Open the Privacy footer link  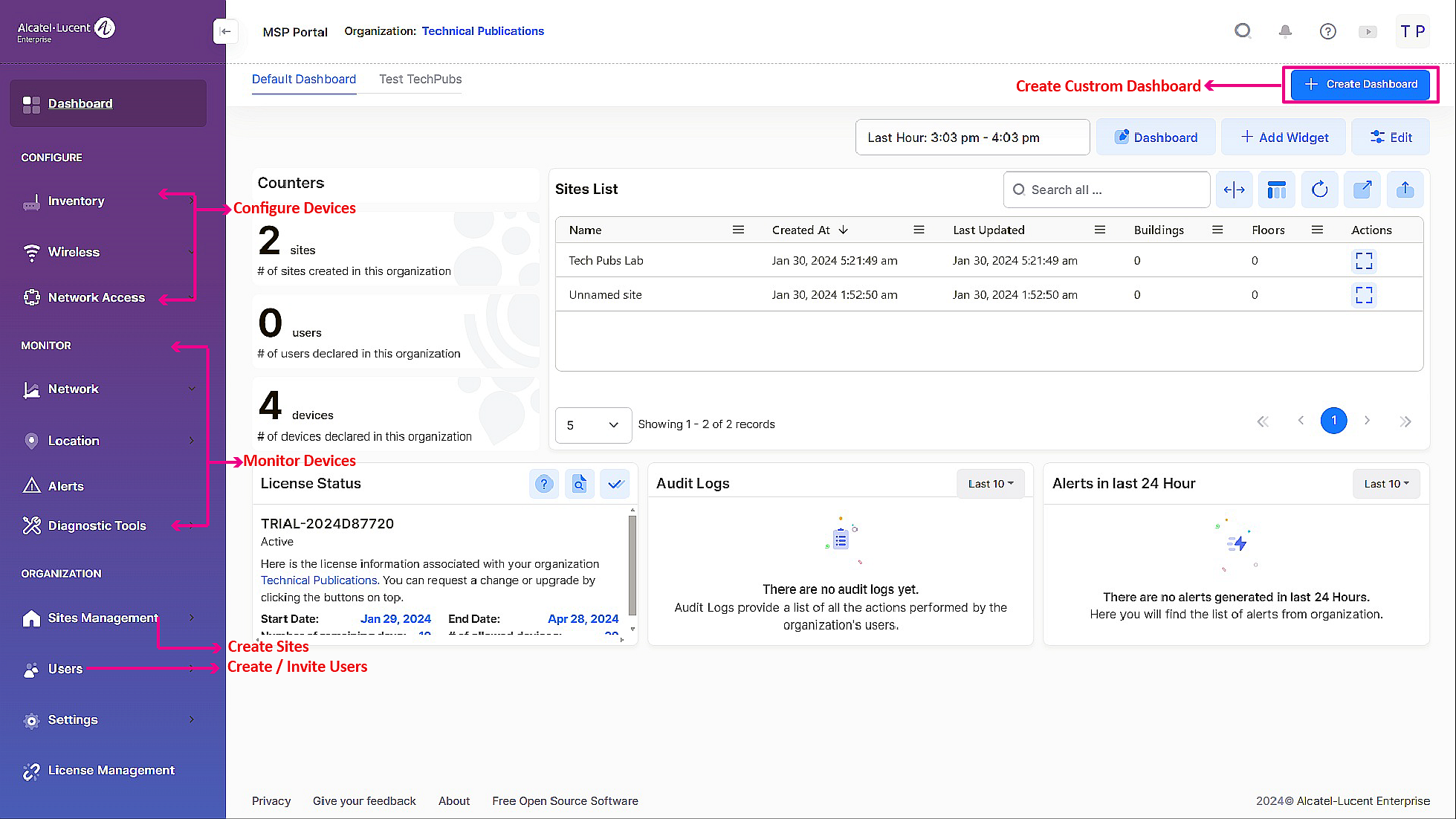click(x=271, y=801)
